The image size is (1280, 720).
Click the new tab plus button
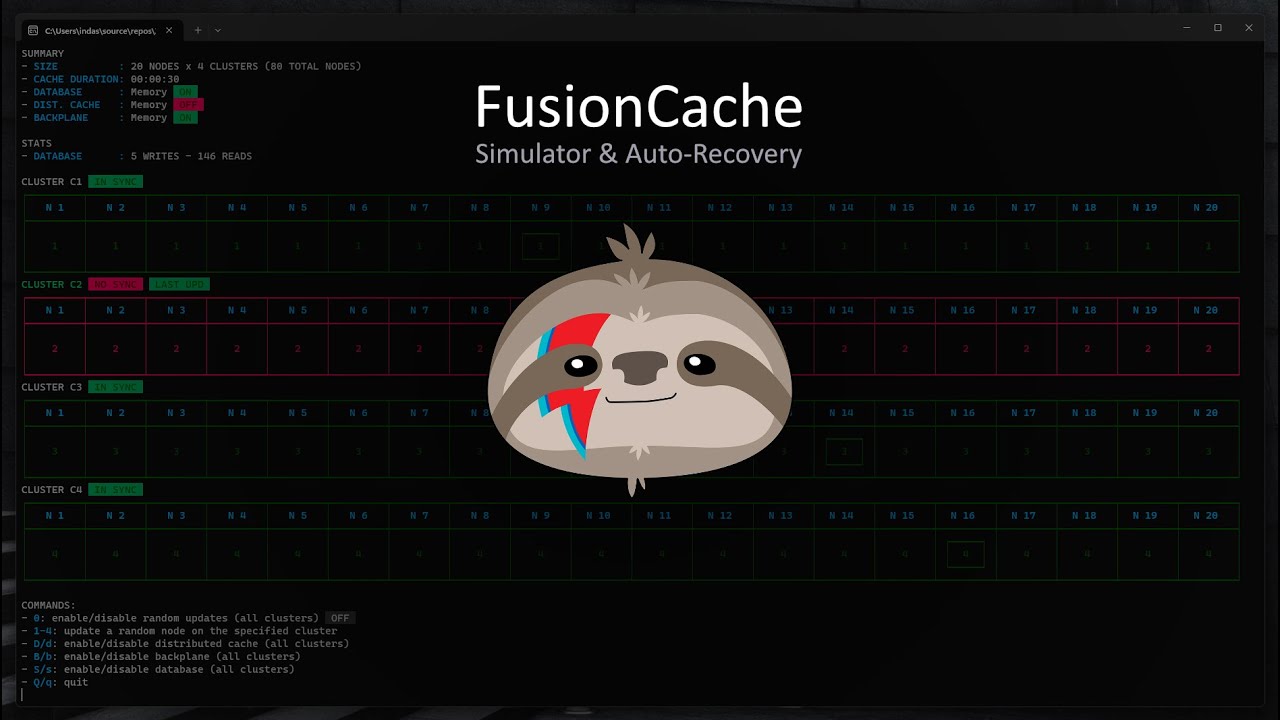[x=198, y=30]
